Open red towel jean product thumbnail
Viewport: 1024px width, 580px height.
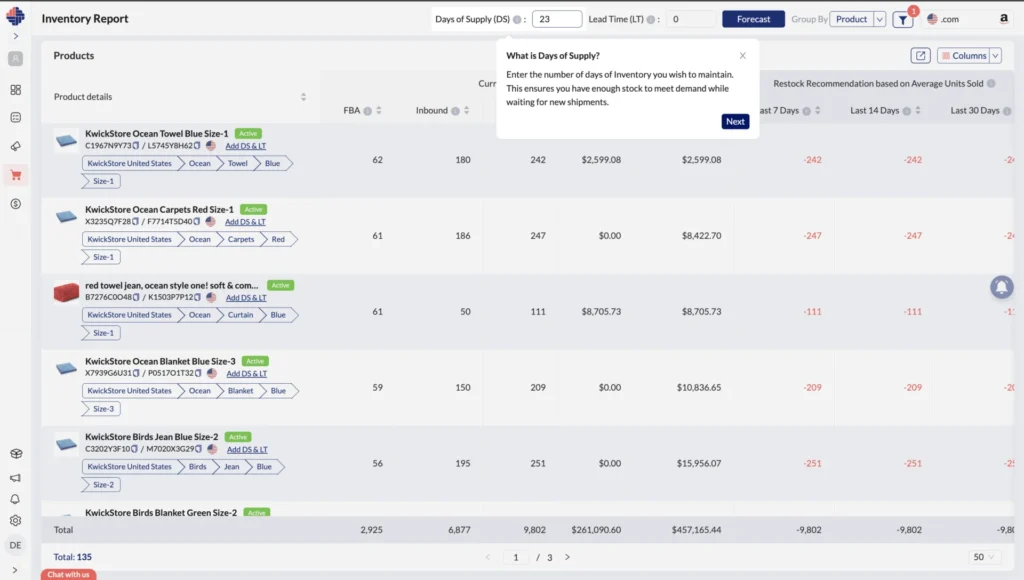point(66,292)
